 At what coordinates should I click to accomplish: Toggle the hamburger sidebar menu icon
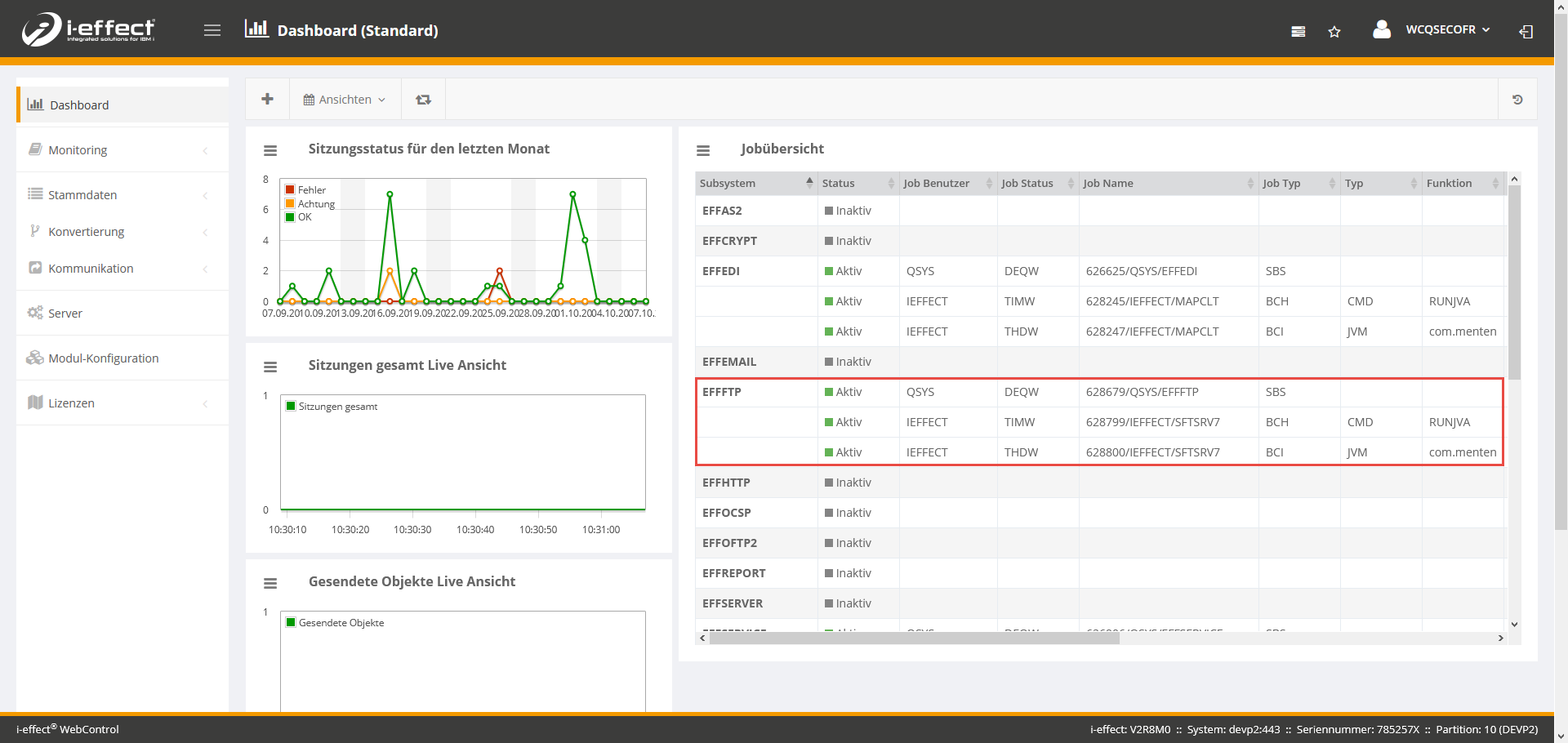(212, 30)
